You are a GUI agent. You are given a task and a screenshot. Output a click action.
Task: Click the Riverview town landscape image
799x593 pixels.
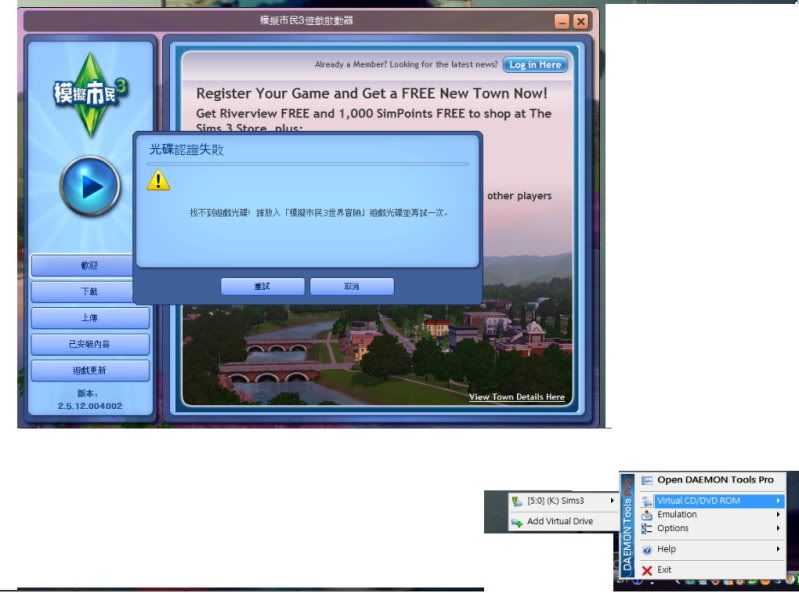click(377, 357)
